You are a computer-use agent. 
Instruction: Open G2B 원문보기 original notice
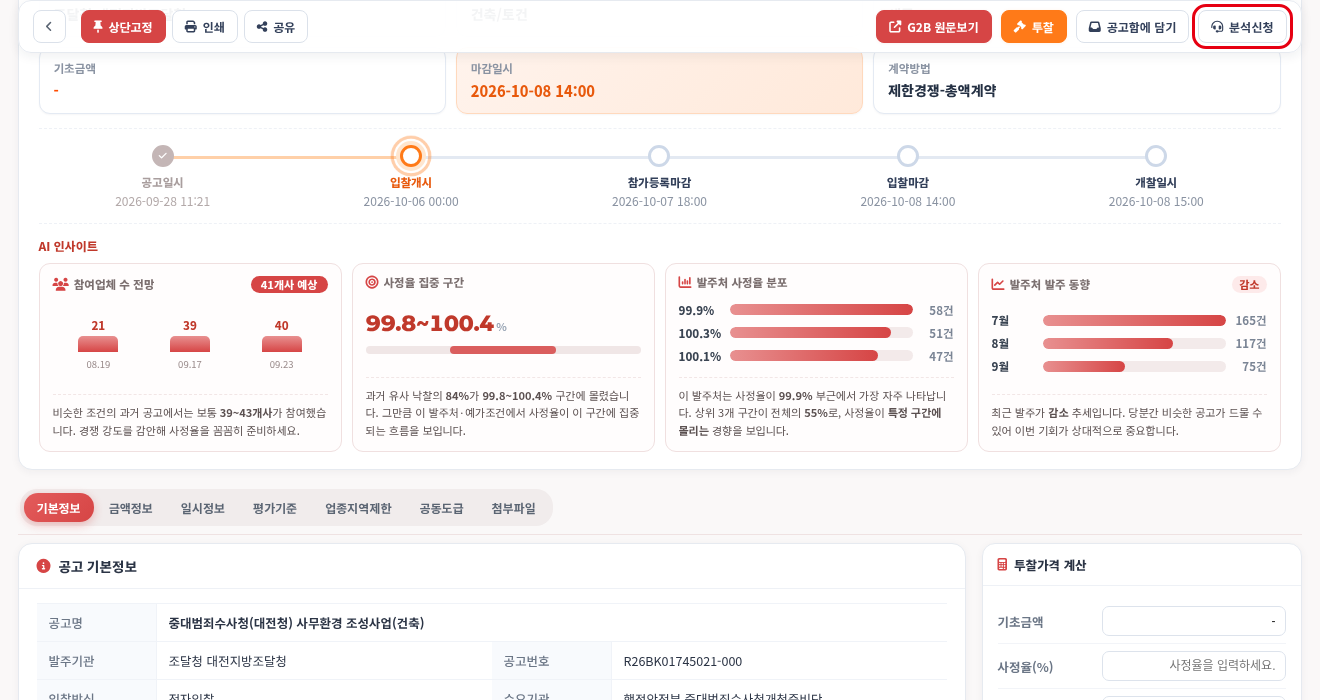934,27
